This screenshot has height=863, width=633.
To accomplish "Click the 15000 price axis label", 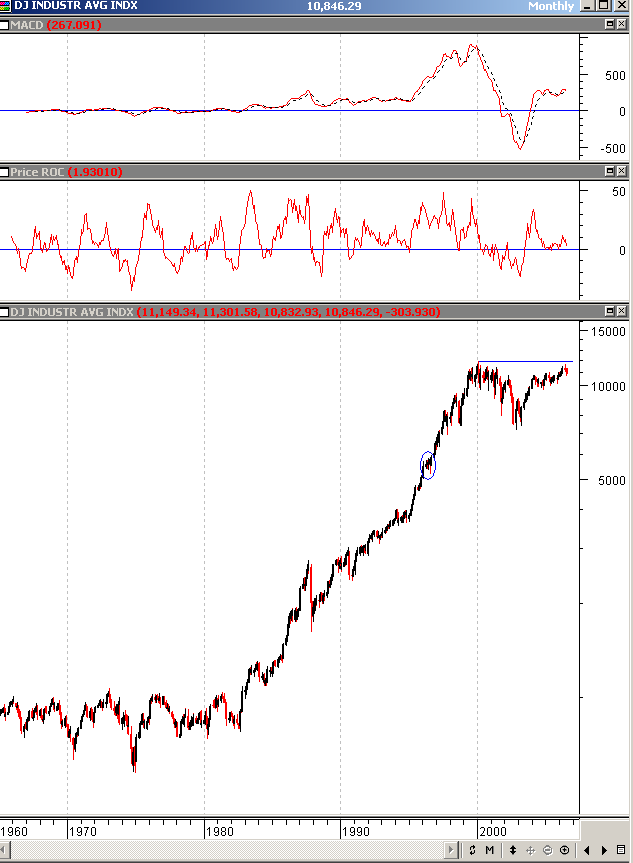I will pos(608,331).
